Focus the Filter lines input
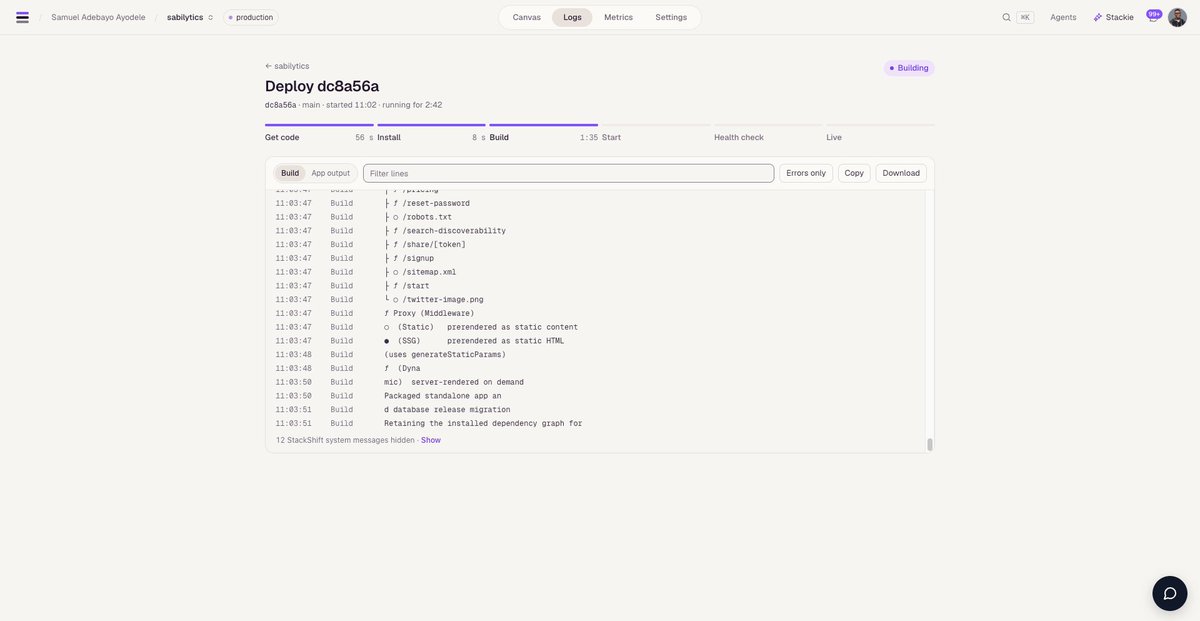 tap(568, 173)
